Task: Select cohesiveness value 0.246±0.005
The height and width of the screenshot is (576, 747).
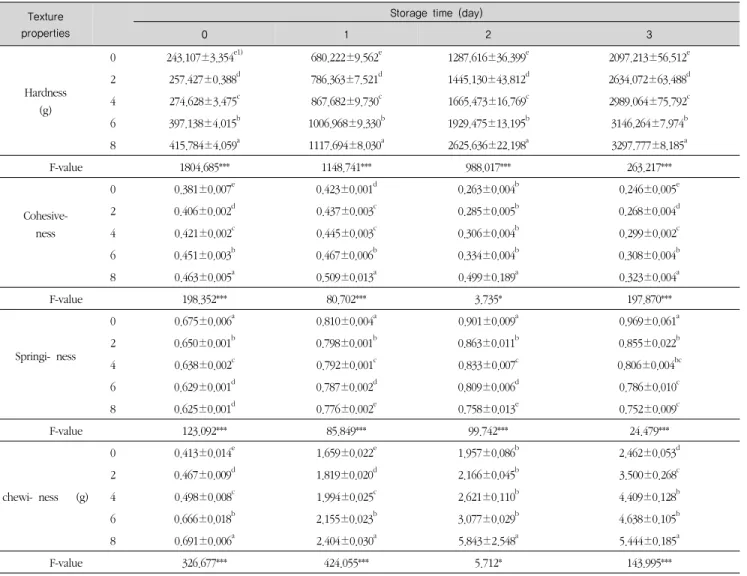Action: pos(649,189)
